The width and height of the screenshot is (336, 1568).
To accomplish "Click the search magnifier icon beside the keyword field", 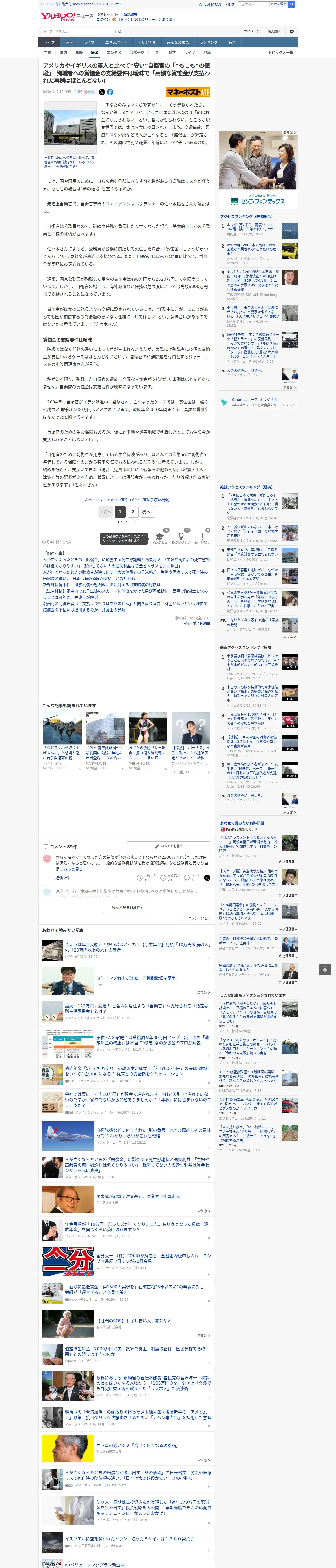I will click(120, 31).
